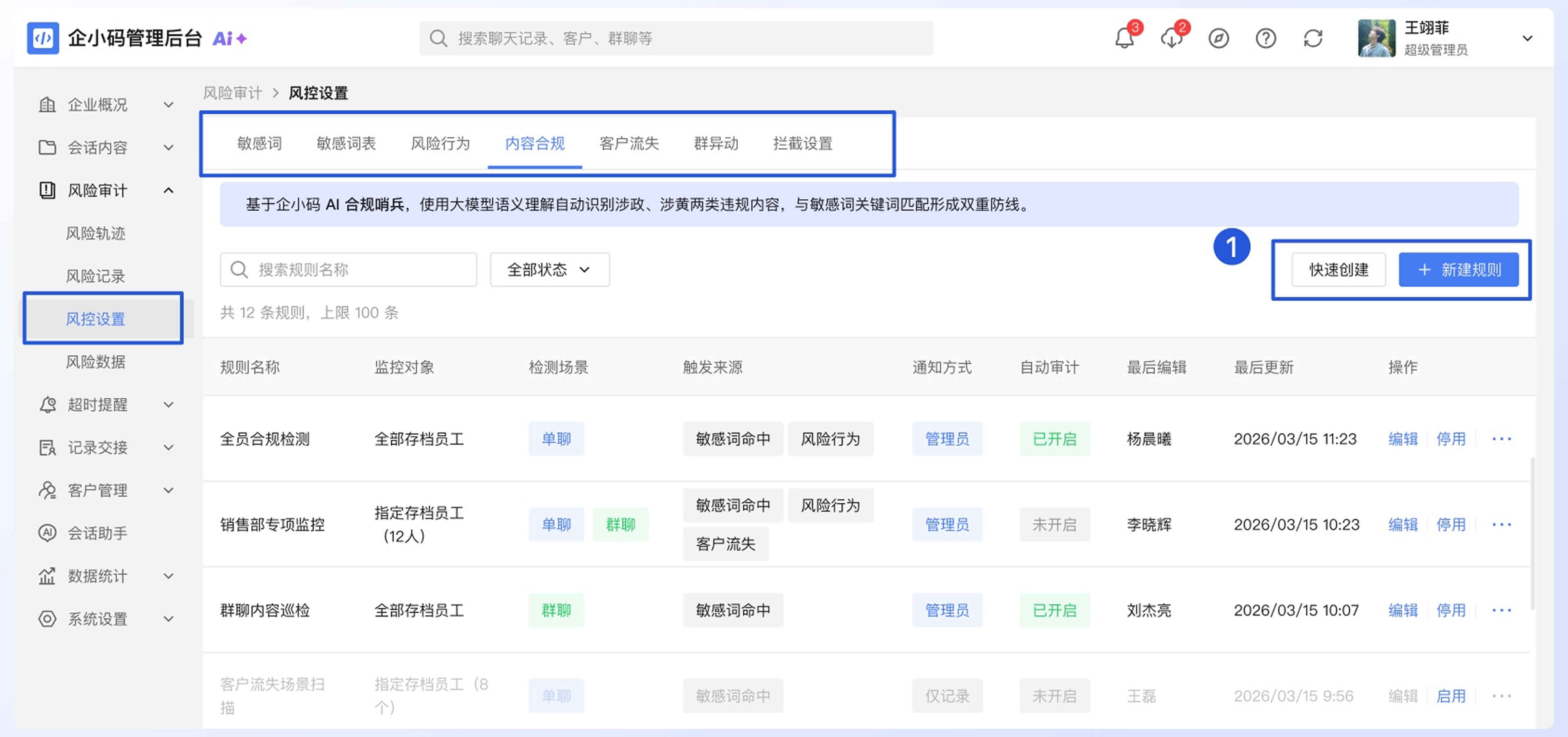The height and width of the screenshot is (737, 1568).
Task: Click 未开启 status in 销售部专项监控 row
Action: (1054, 525)
